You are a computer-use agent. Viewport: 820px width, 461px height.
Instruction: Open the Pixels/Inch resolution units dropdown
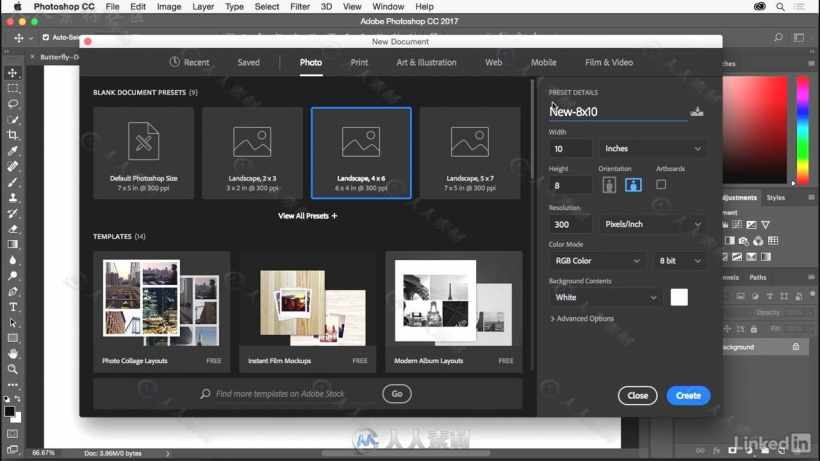point(652,224)
